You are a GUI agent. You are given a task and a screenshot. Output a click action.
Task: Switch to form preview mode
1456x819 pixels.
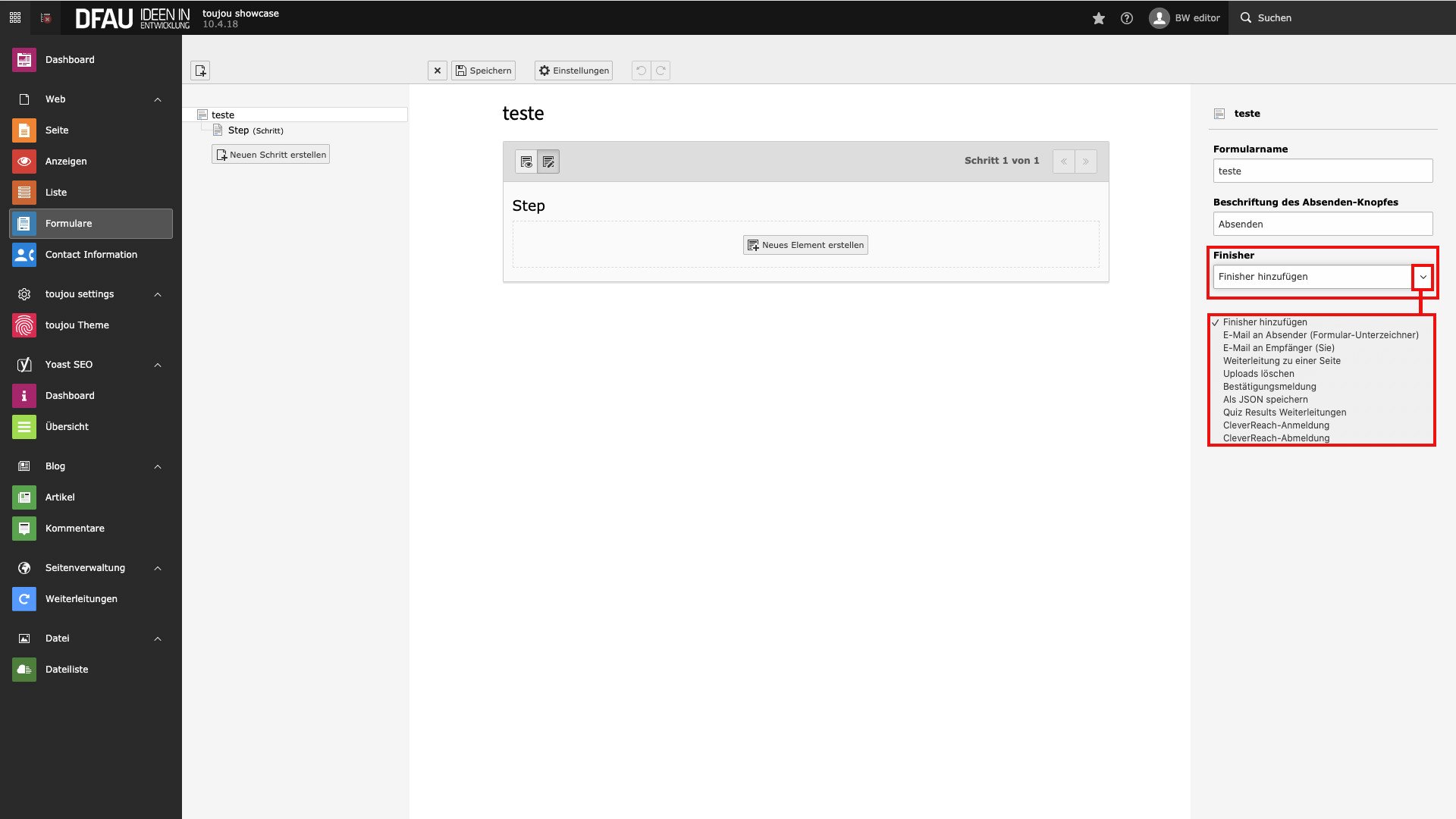(x=526, y=162)
